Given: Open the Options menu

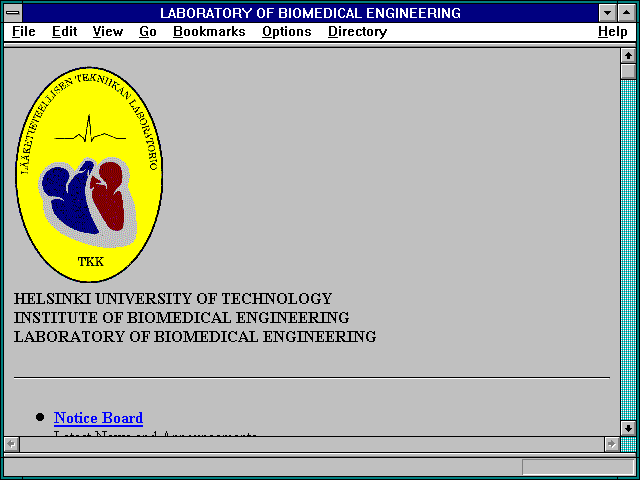Looking at the screenshot, I should (x=287, y=31).
